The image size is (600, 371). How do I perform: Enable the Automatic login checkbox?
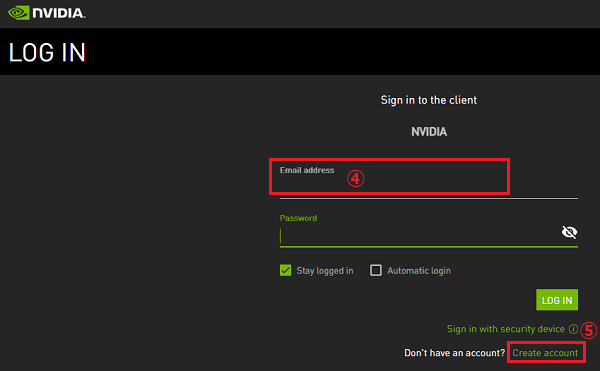(x=376, y=270)
